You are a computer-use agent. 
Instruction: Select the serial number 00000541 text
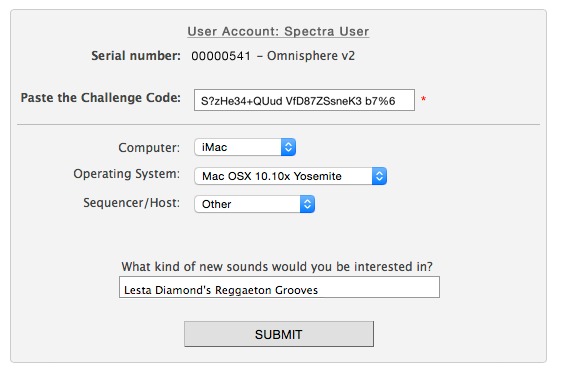(x=221, y=56)
